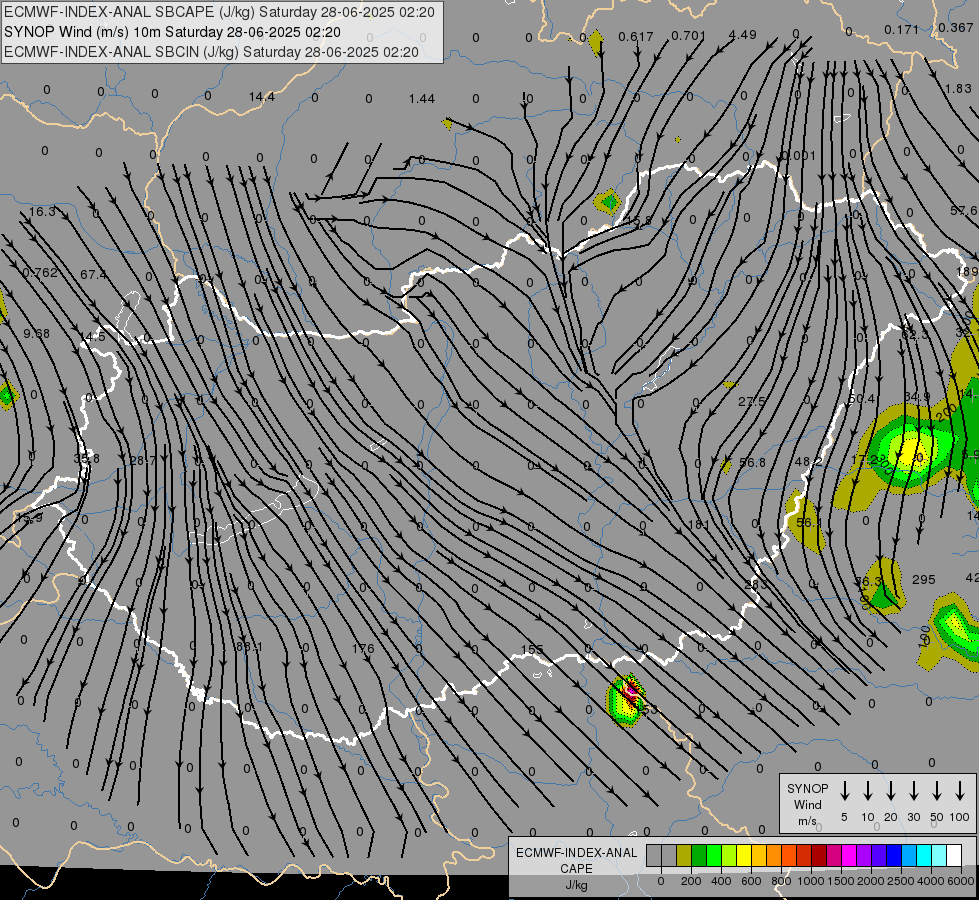
Task: Click the wind arrow above 50 m/s
Action: [x=937, y=791]
